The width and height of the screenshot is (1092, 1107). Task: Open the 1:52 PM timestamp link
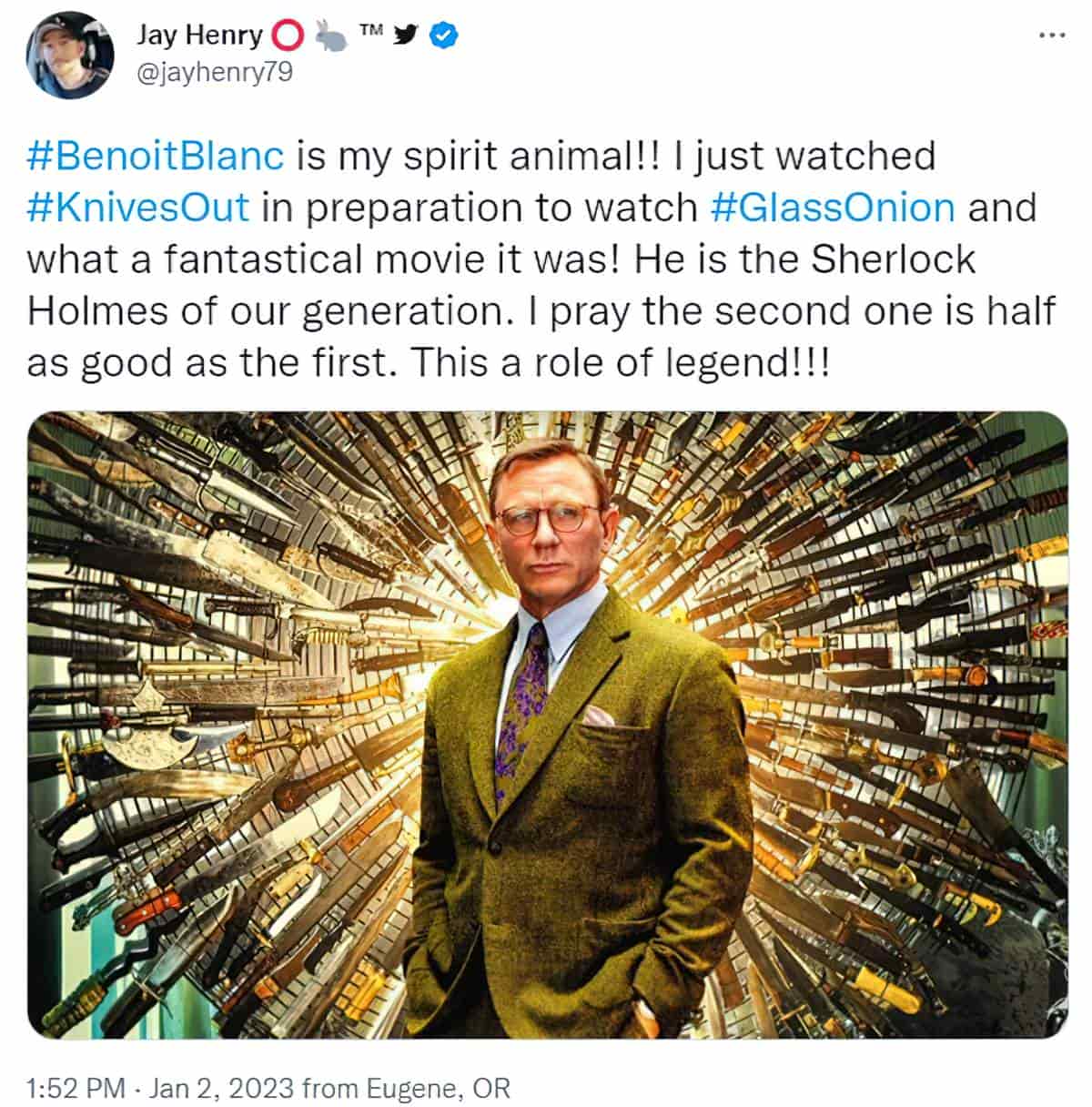pos(76,1087)
